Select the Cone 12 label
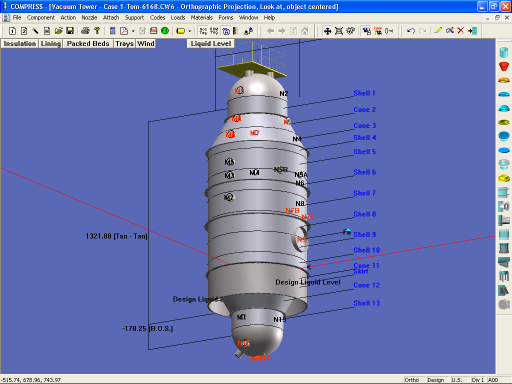The width and height of the screenshot is (512, 384). tap(366, 285)
